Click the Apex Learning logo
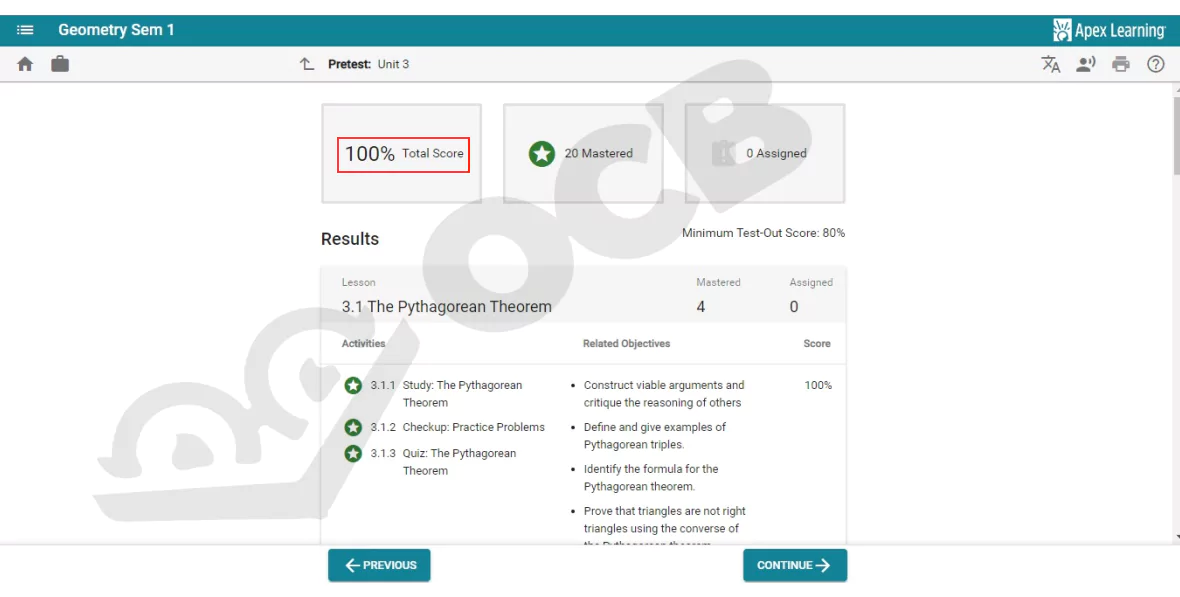 1109,30
